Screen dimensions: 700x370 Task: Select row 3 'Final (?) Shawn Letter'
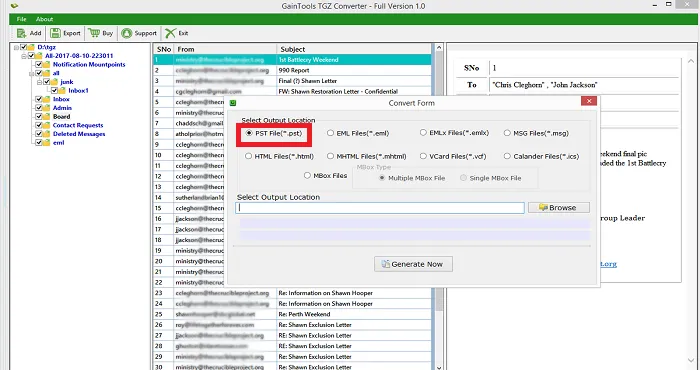(292, 81)
